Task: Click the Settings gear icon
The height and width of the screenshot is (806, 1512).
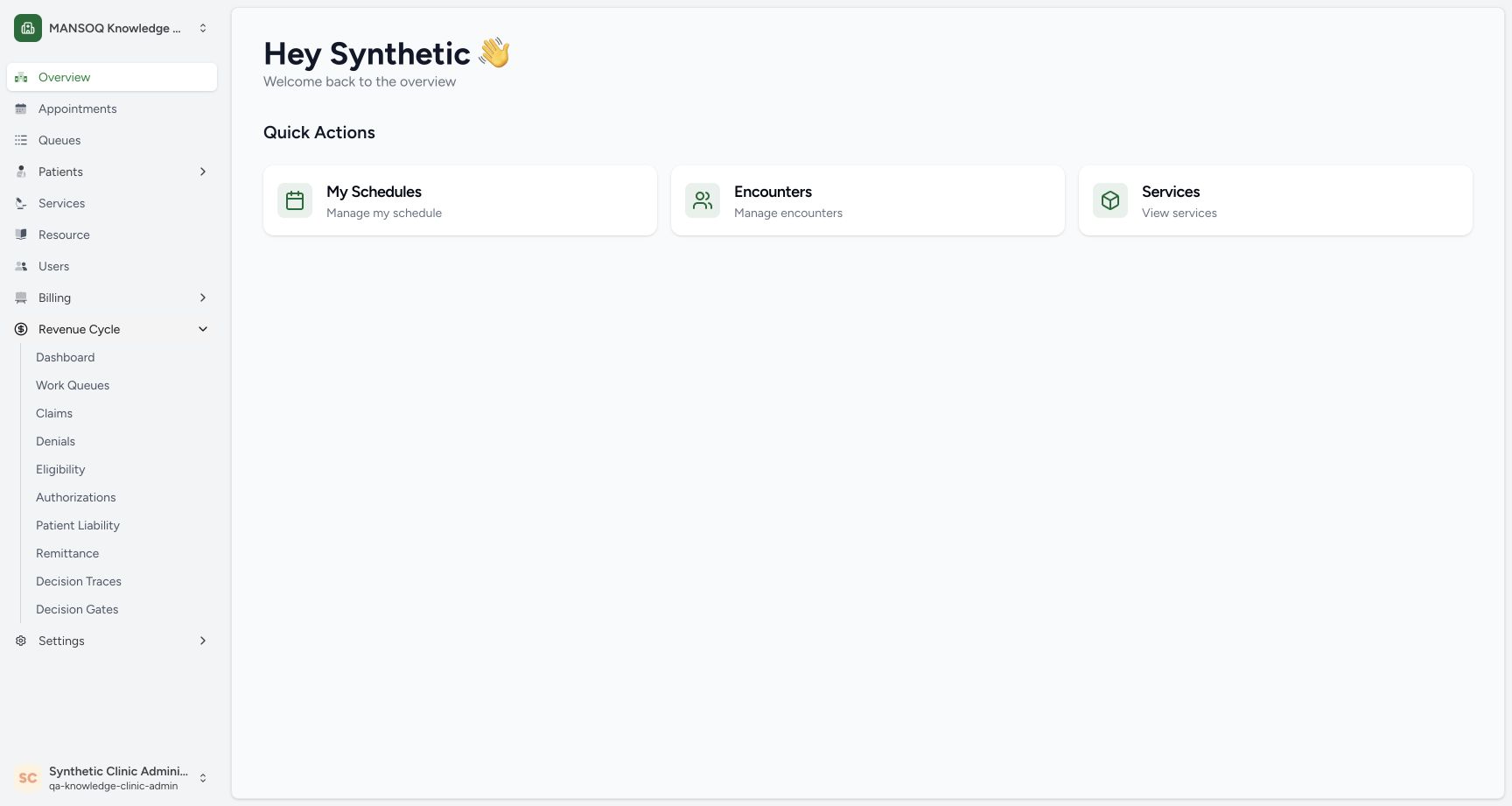Action: point(21,641)
